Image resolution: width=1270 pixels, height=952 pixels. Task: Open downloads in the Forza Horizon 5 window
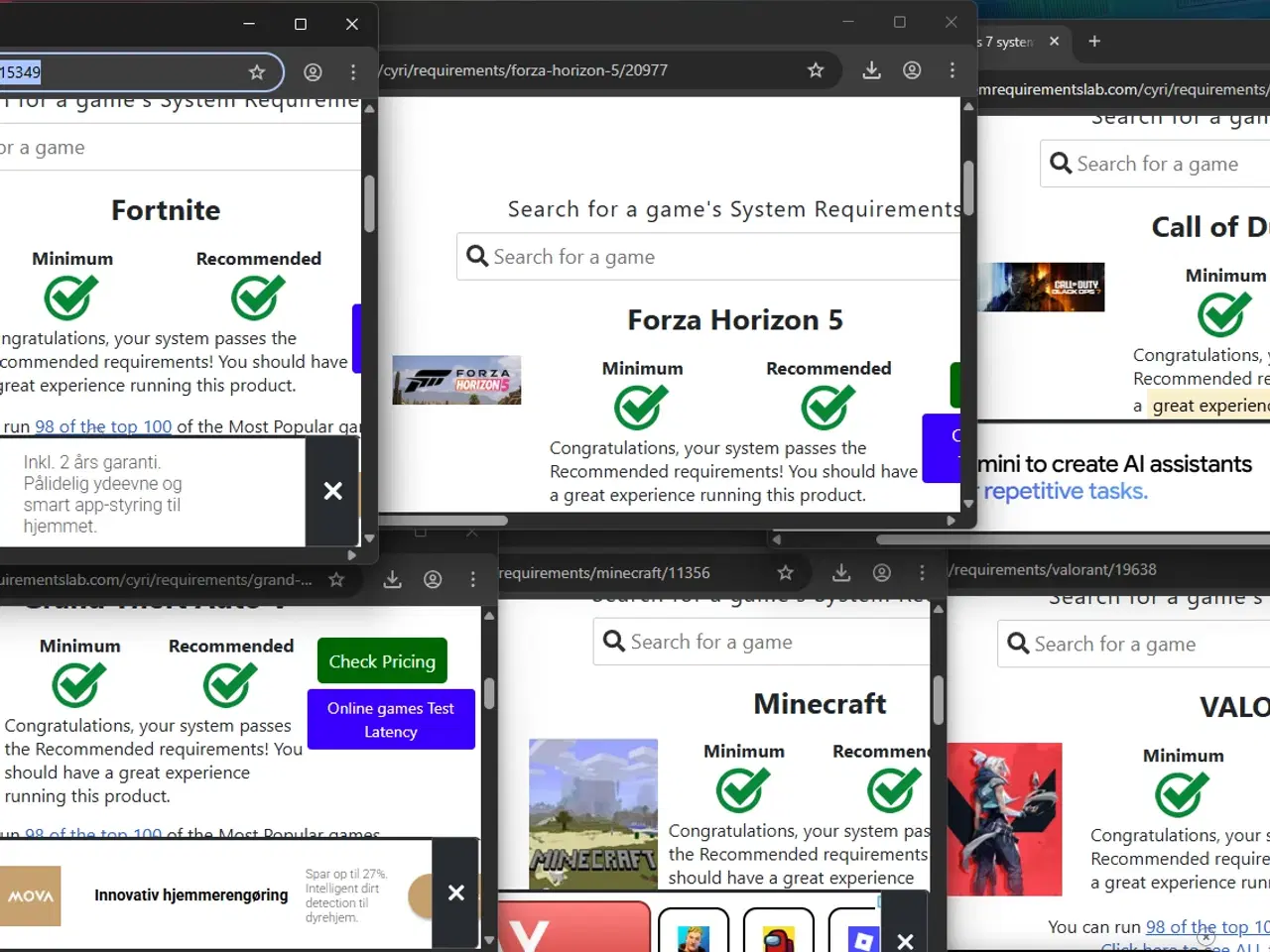coord(871,70)
